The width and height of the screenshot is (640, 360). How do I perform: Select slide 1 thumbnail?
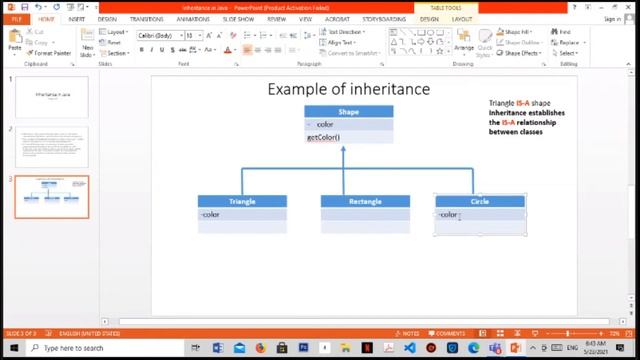tap(52, 97)
